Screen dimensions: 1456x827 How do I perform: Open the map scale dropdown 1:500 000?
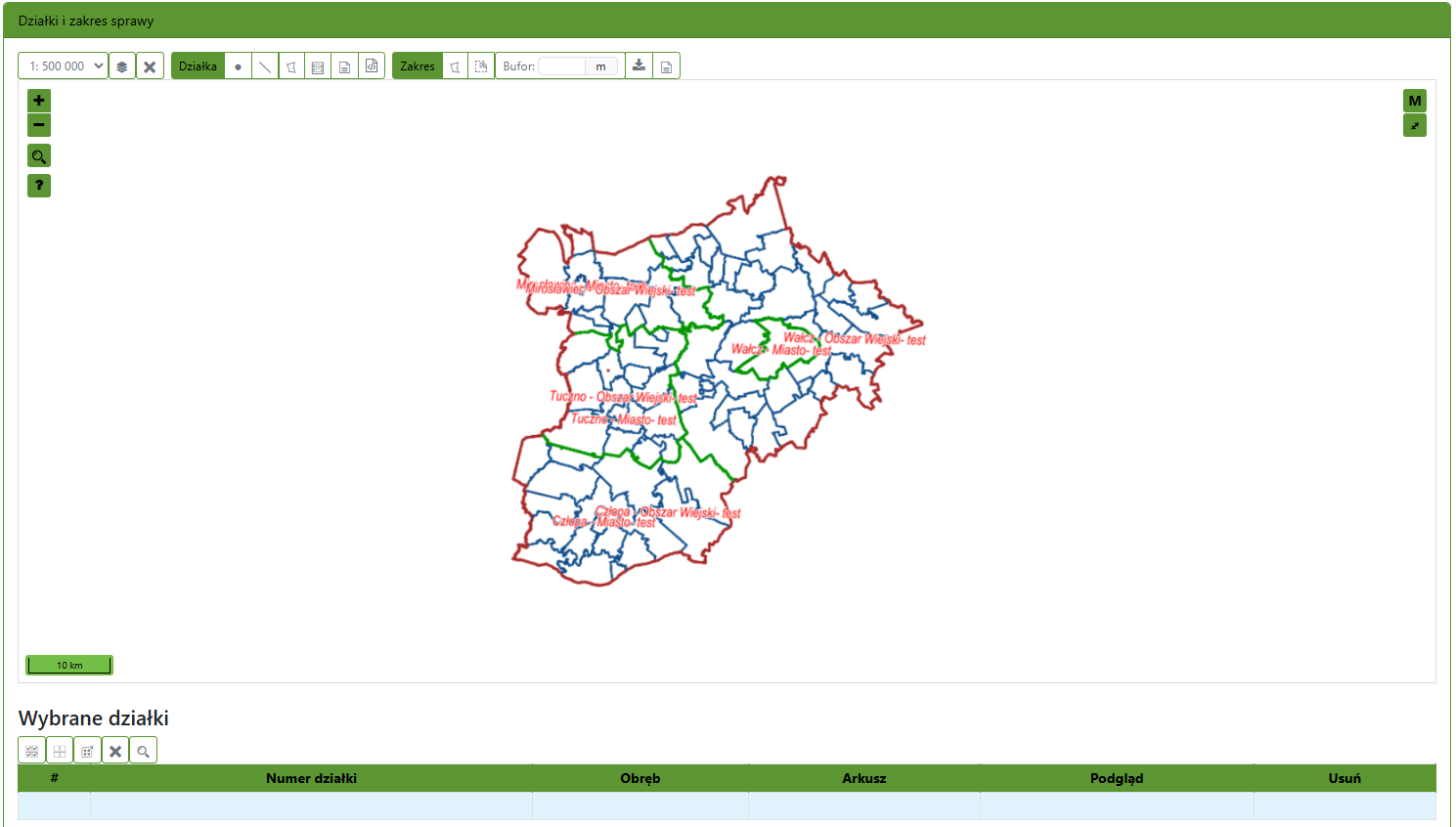tap(63, 66)
